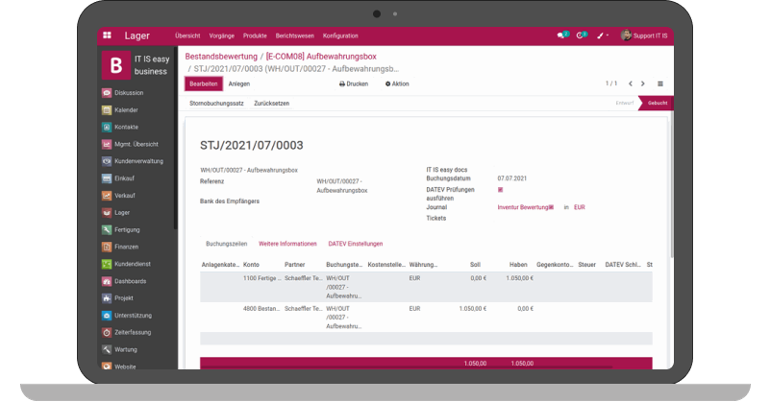Click the Bestandsbewertung breadcrumb link
770x402 pixels.
[221, 57]
